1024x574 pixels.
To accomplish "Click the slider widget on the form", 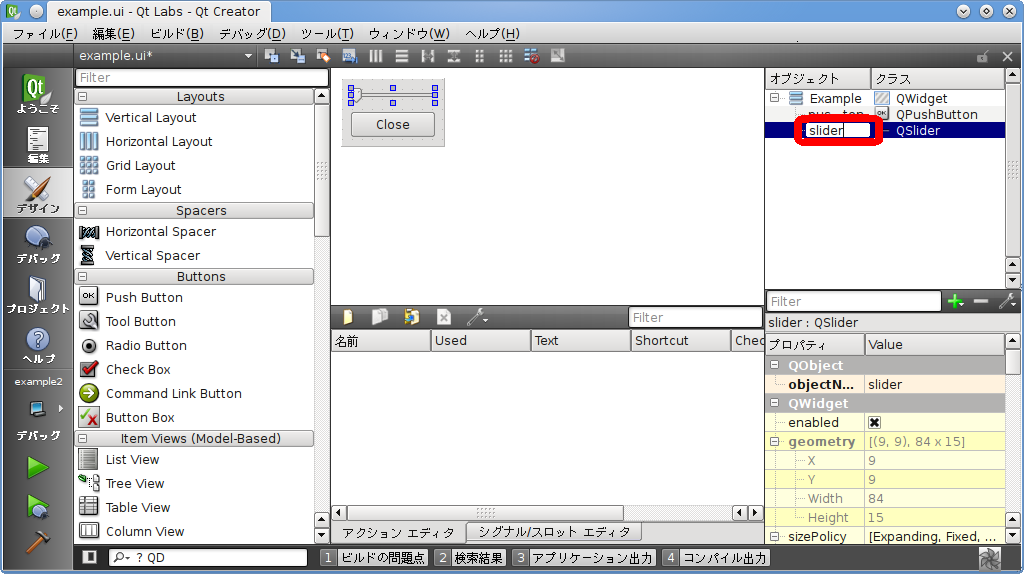I will click(393, 94).
